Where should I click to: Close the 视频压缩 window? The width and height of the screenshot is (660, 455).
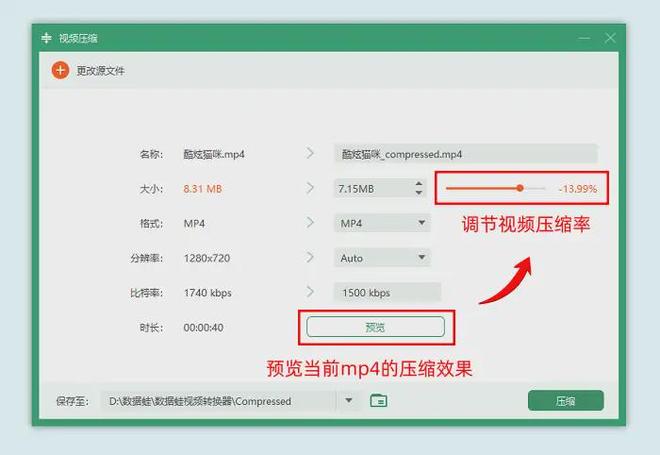coord(610,38)
